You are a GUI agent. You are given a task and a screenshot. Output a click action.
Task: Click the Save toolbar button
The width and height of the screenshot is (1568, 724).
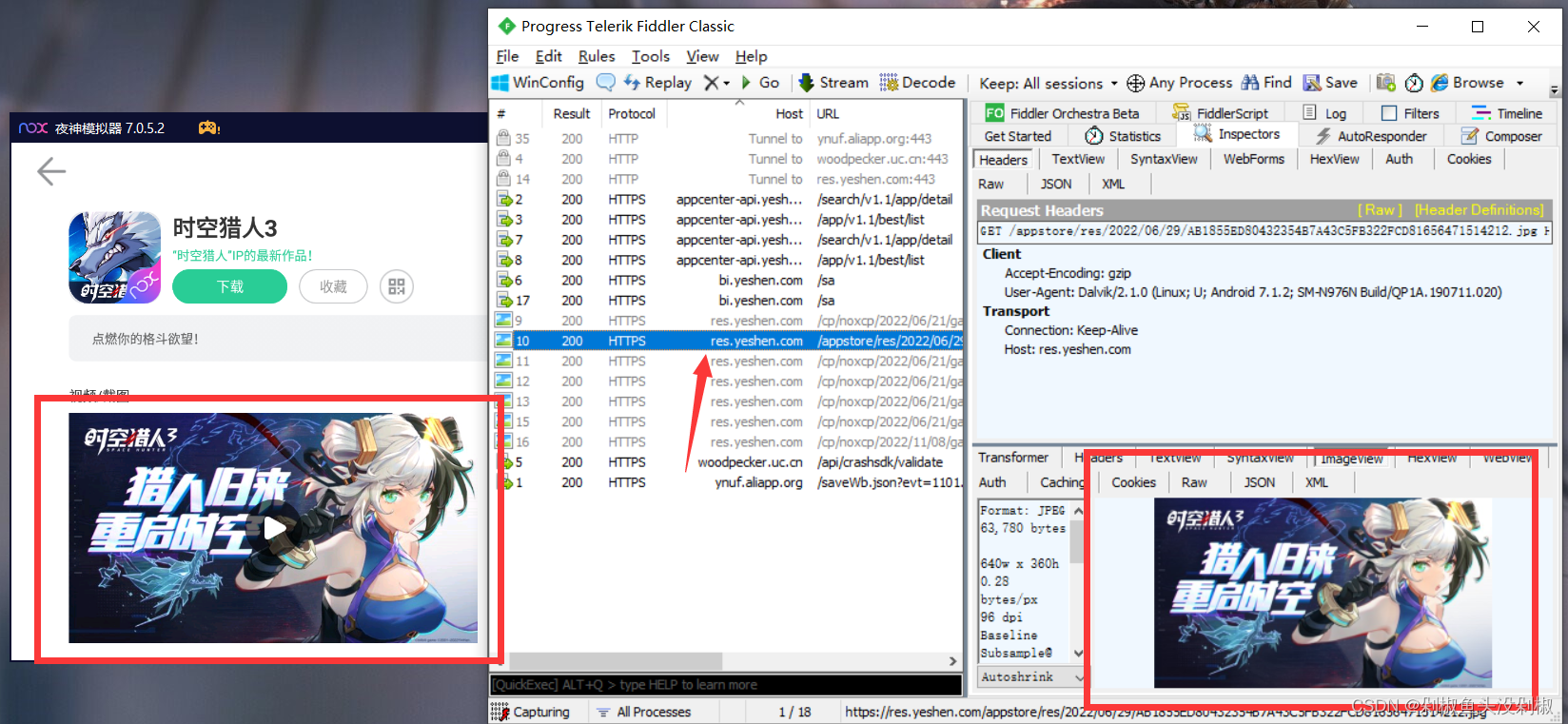[x=1330, y=83]
